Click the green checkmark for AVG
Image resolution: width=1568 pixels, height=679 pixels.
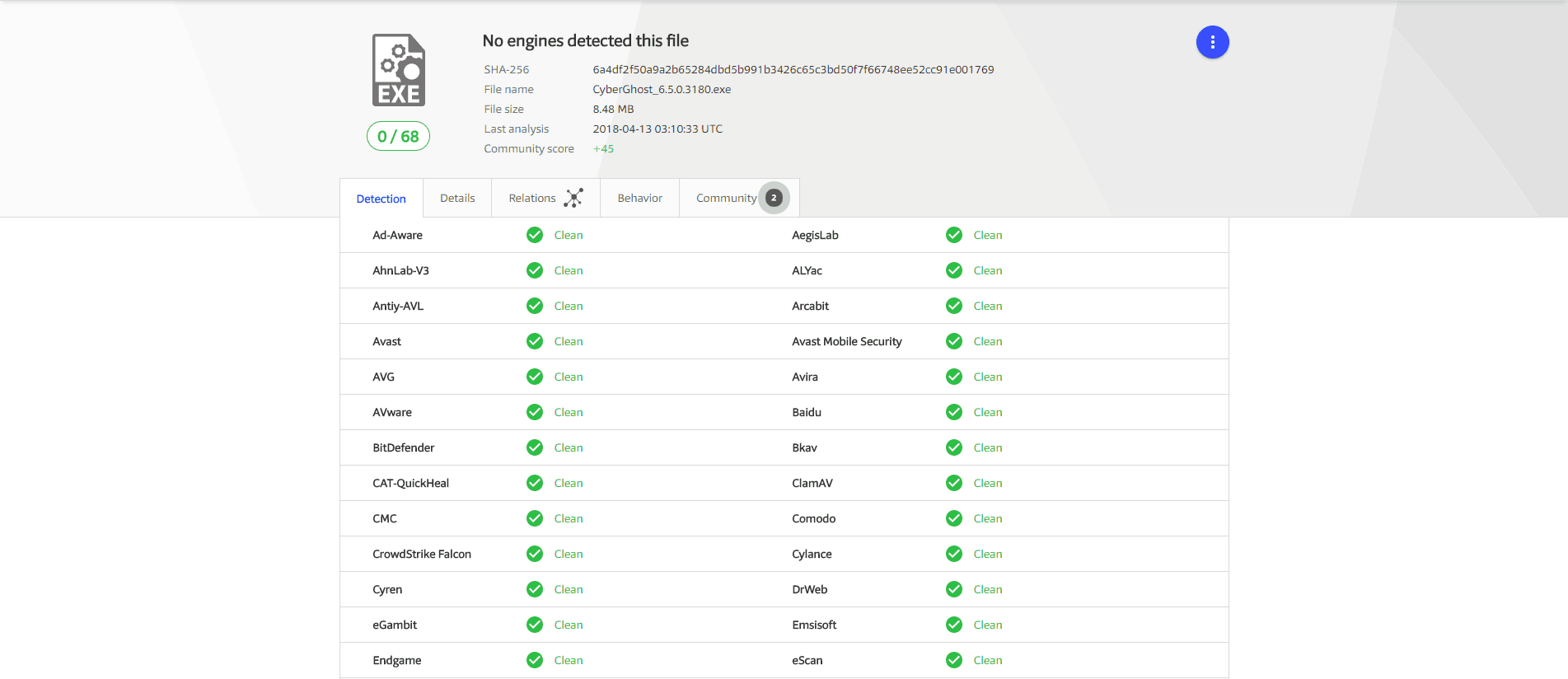click(535, 377)
